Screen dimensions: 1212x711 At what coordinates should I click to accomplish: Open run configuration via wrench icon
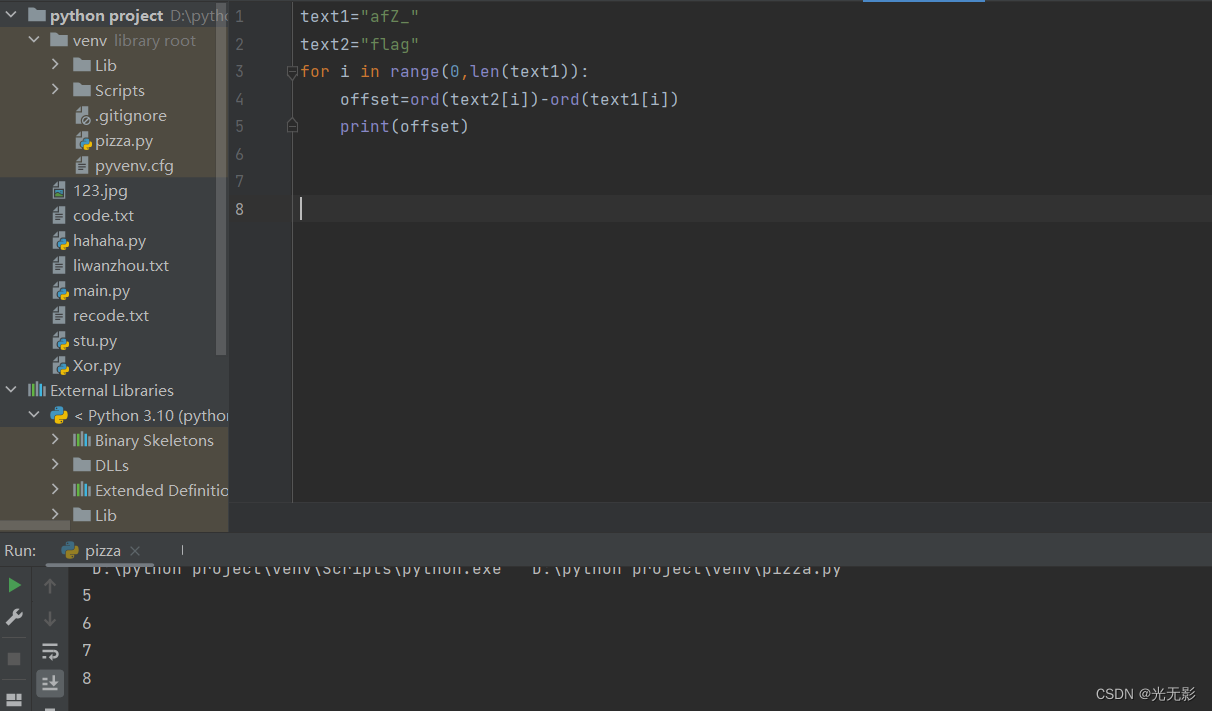(x=14, y=617)
